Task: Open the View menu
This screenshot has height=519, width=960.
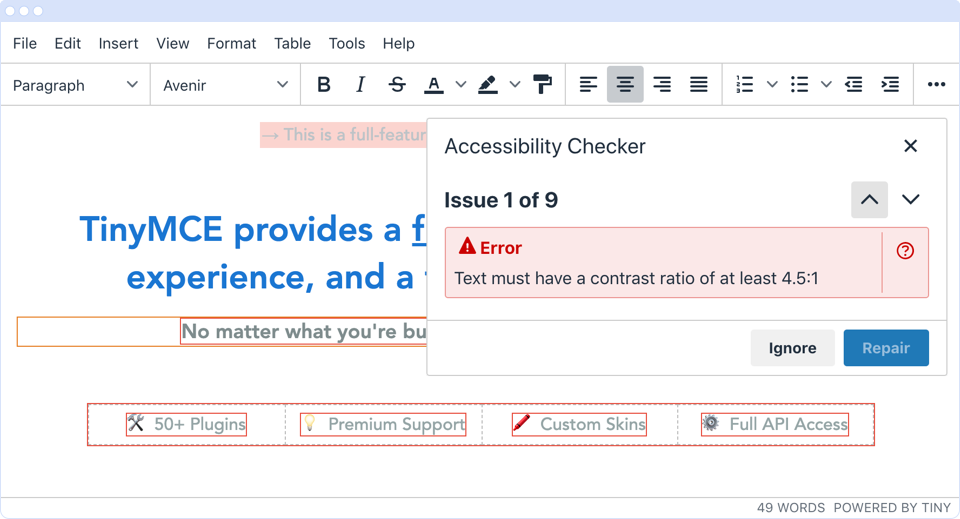Action: pyautogui.click(x=173, y=43)
